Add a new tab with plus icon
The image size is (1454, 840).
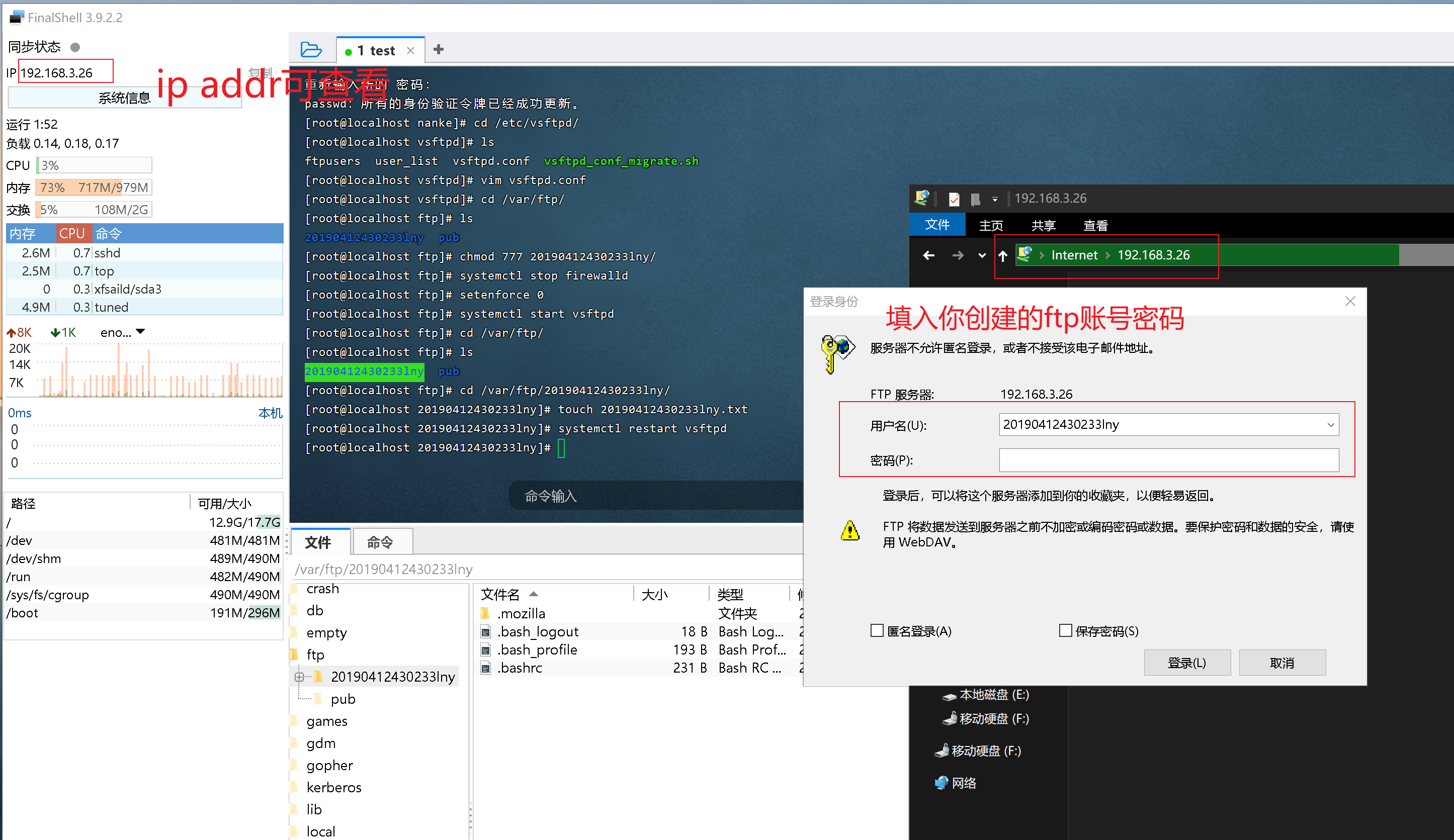tap(439, 50)
